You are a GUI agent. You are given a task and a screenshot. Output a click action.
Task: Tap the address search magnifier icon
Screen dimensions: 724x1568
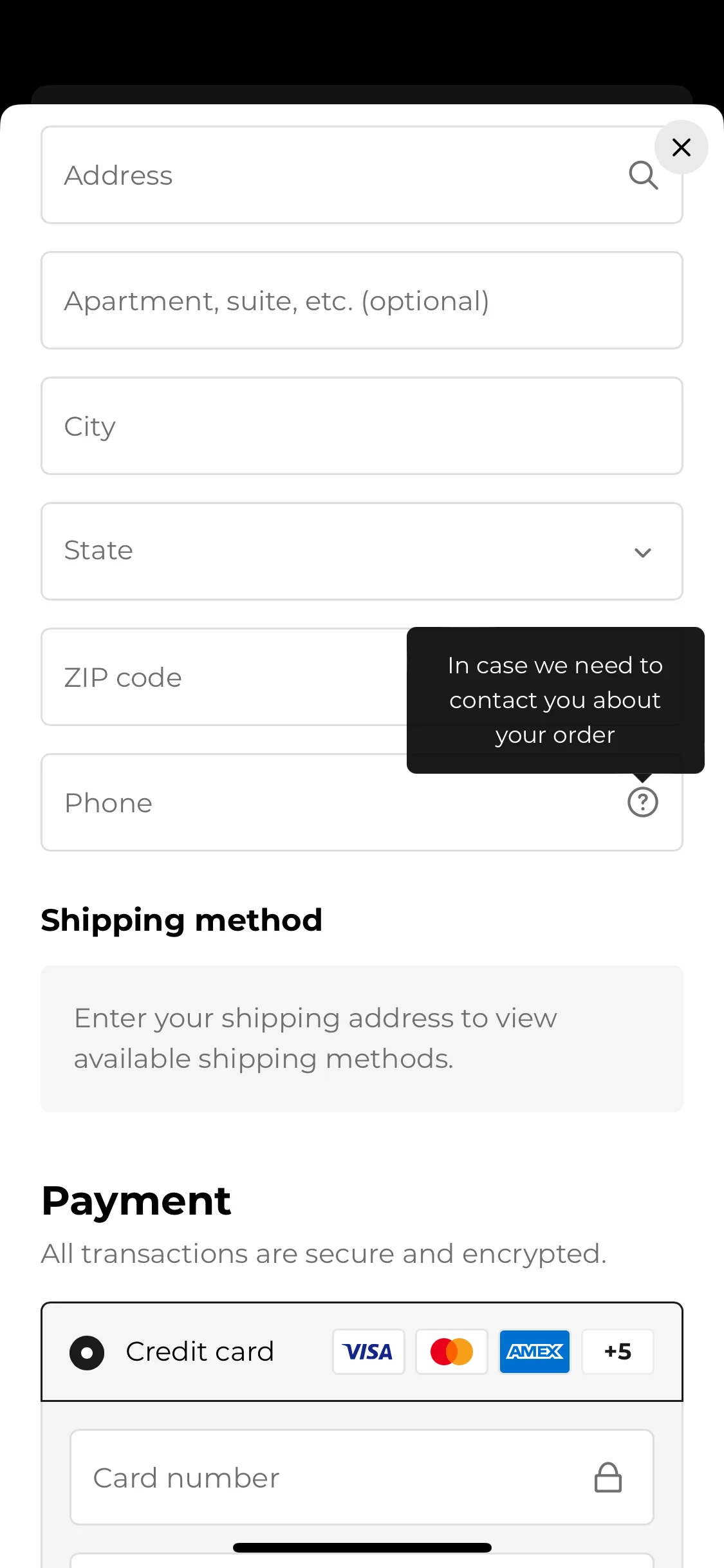coord(643,175)
